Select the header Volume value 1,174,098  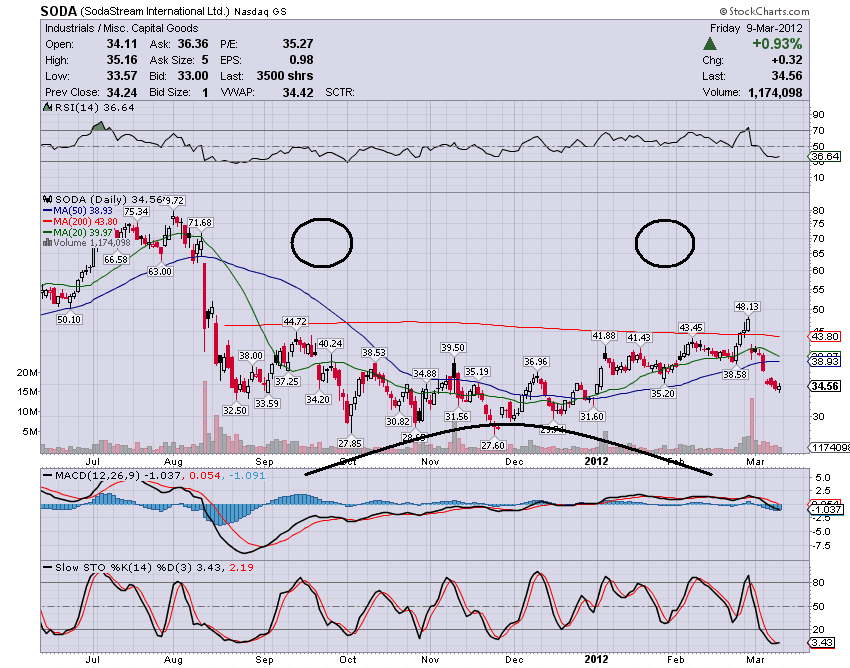(x=775, y=92)
